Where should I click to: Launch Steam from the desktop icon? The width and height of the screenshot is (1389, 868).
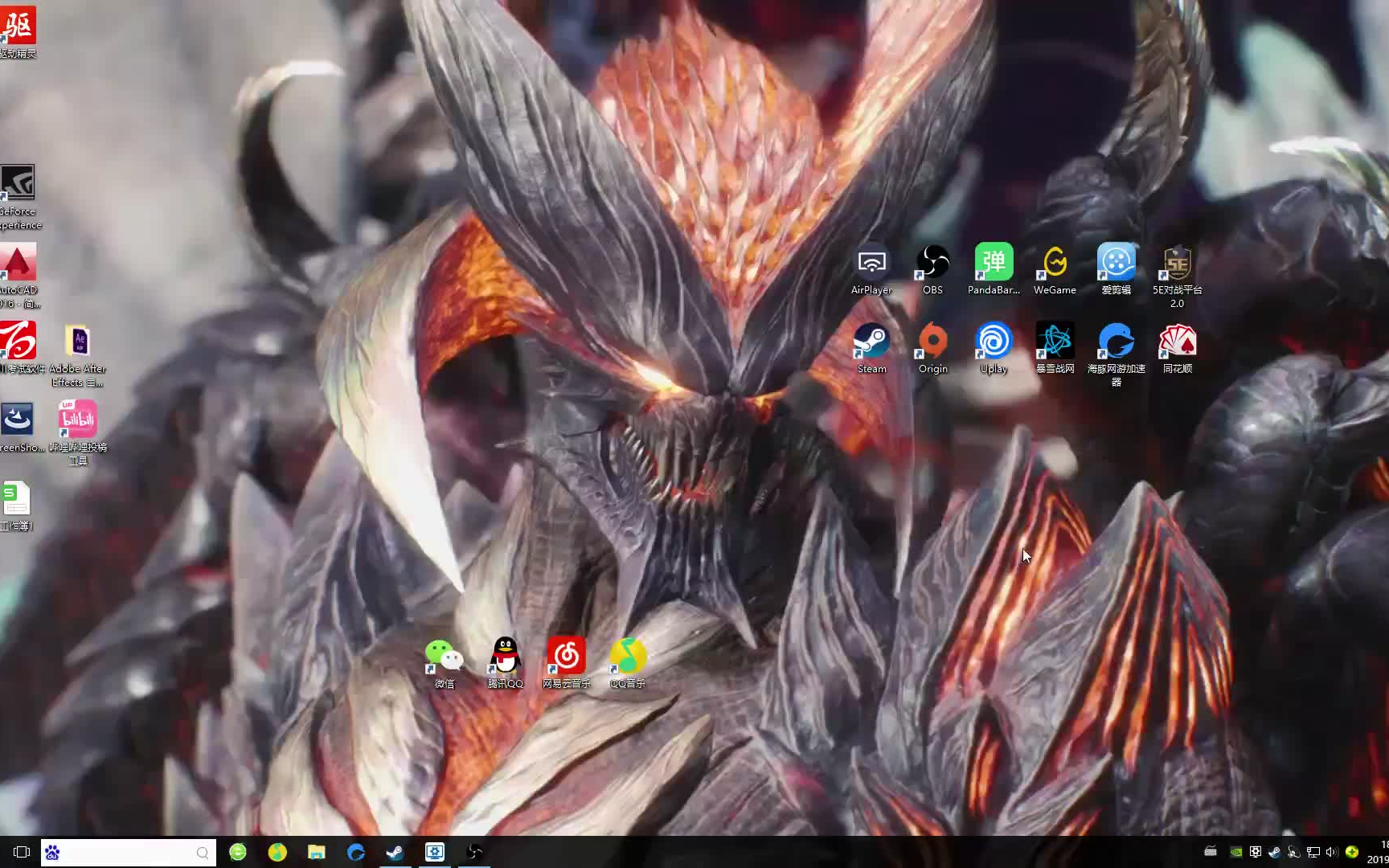871,348
